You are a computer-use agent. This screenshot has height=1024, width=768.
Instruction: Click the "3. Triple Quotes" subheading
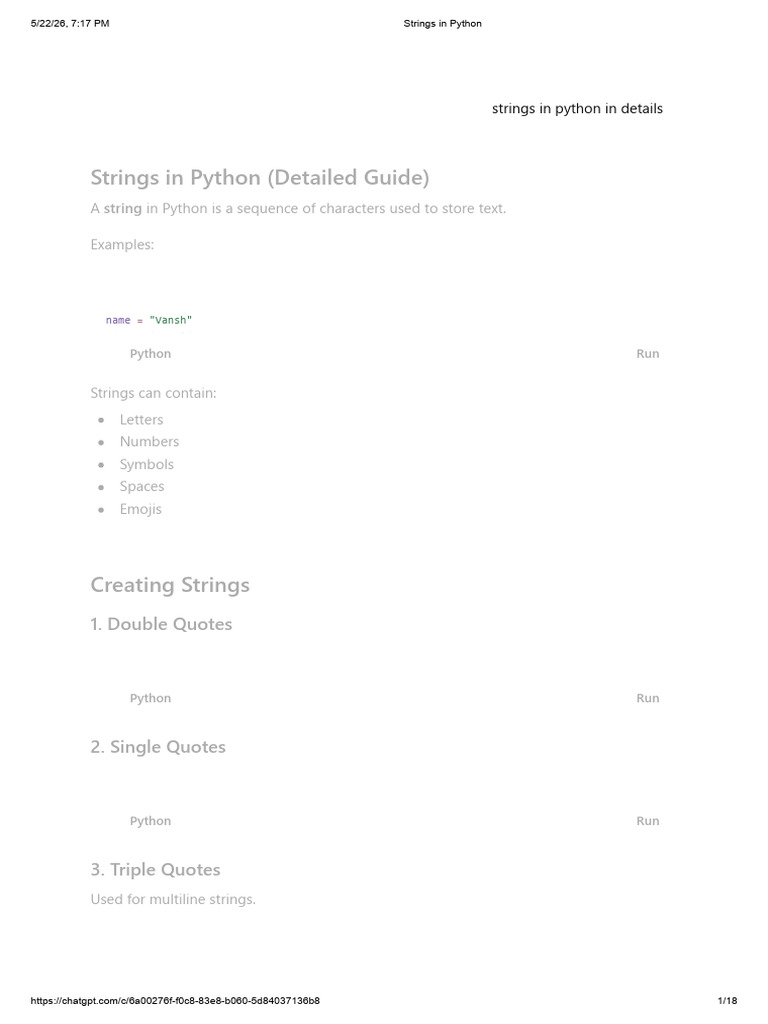[155, 870]
